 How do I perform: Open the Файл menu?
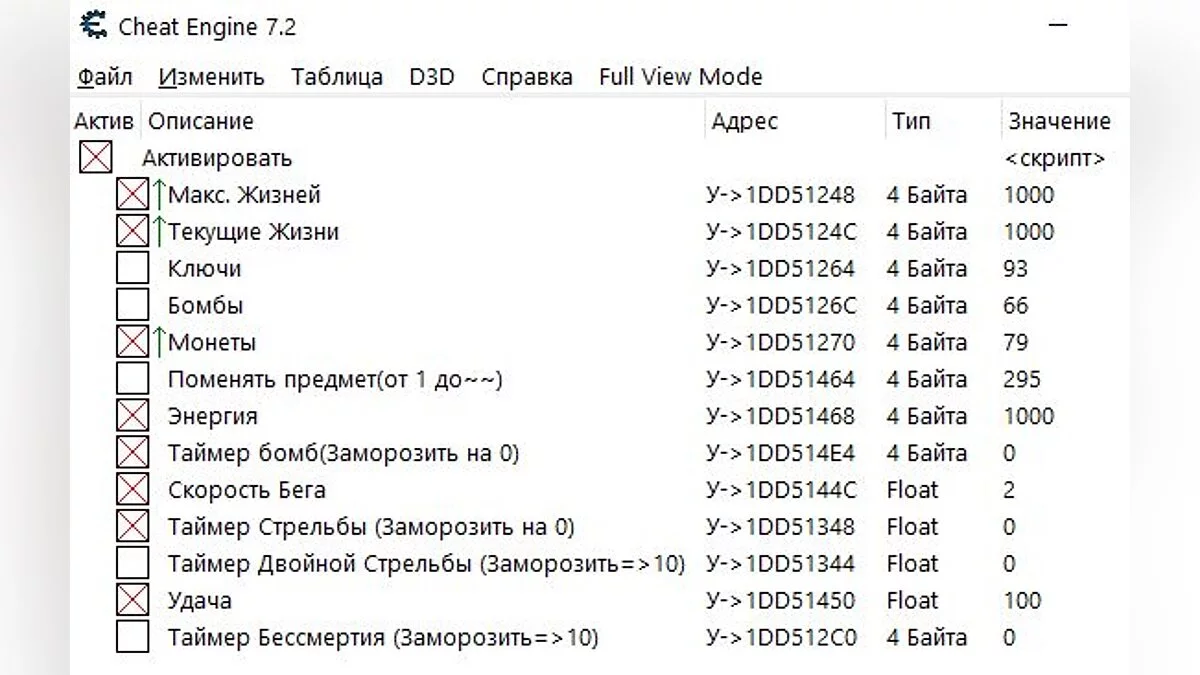[104, 77]
